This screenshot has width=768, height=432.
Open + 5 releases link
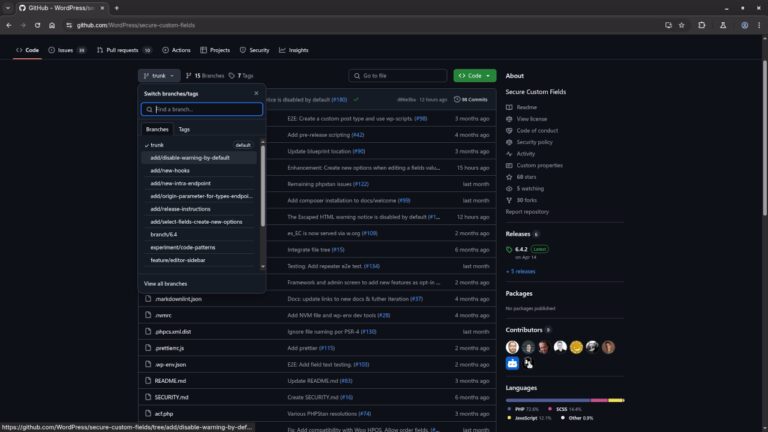pos(520,271)
